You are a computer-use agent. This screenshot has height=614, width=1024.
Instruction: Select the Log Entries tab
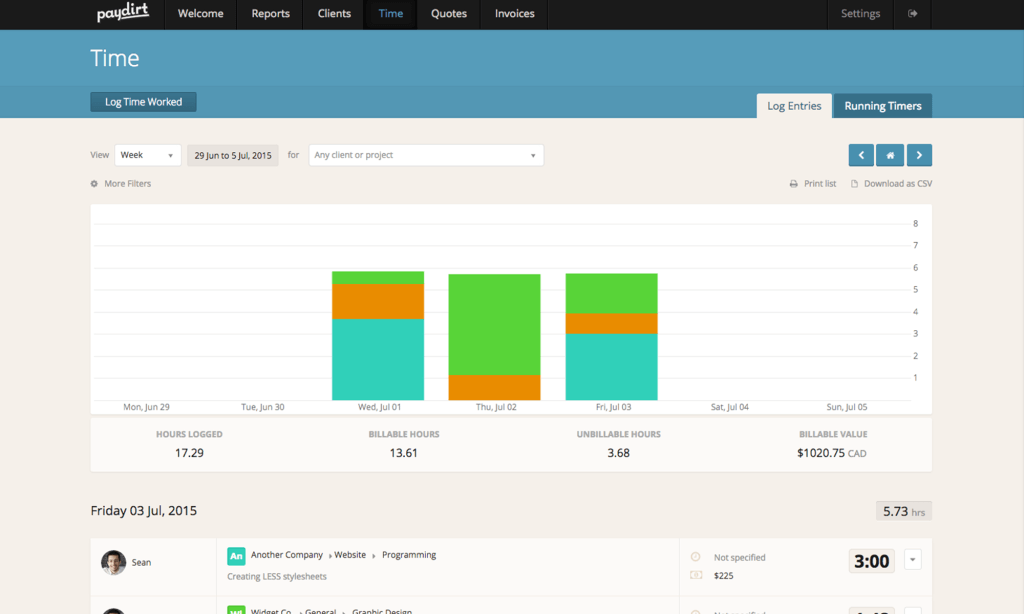tap(794, 106)
